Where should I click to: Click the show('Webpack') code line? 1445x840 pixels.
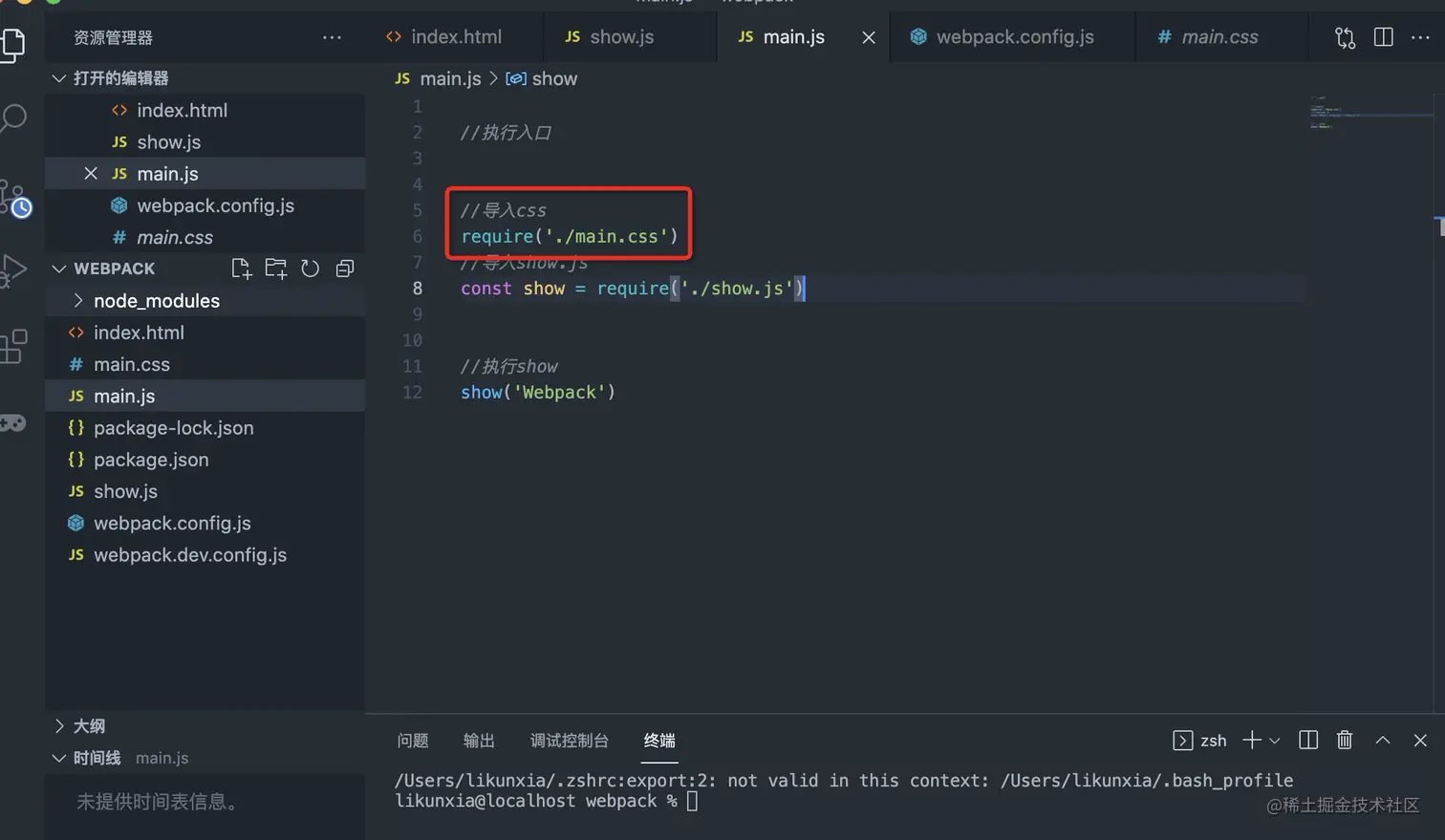[538, 392]
